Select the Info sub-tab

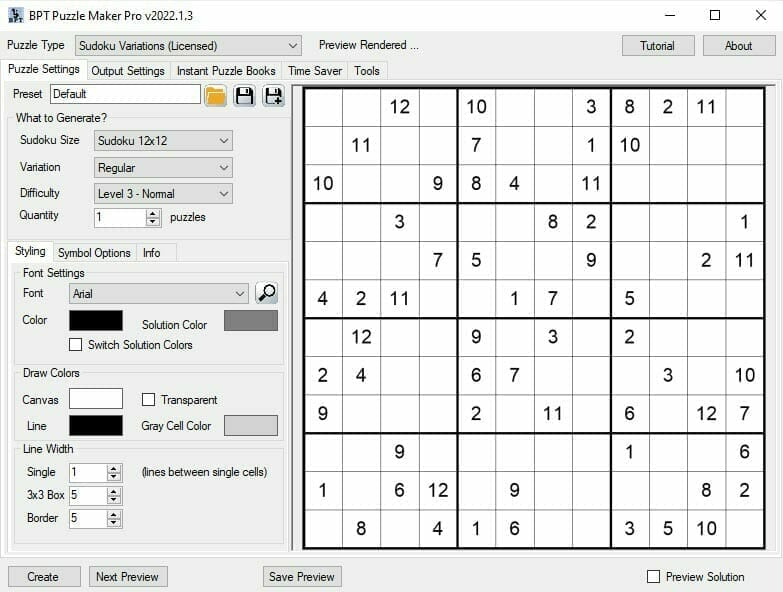(x=152, y=253)
